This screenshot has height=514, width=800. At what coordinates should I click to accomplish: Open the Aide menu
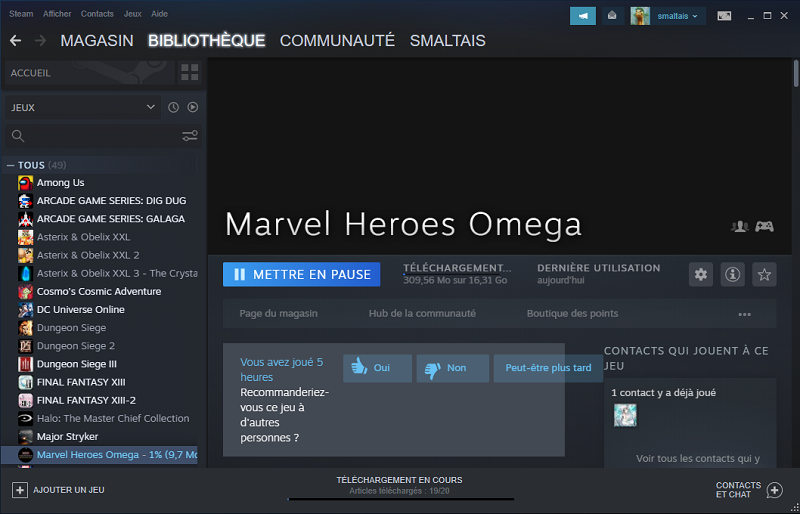(x=159, y=14)
